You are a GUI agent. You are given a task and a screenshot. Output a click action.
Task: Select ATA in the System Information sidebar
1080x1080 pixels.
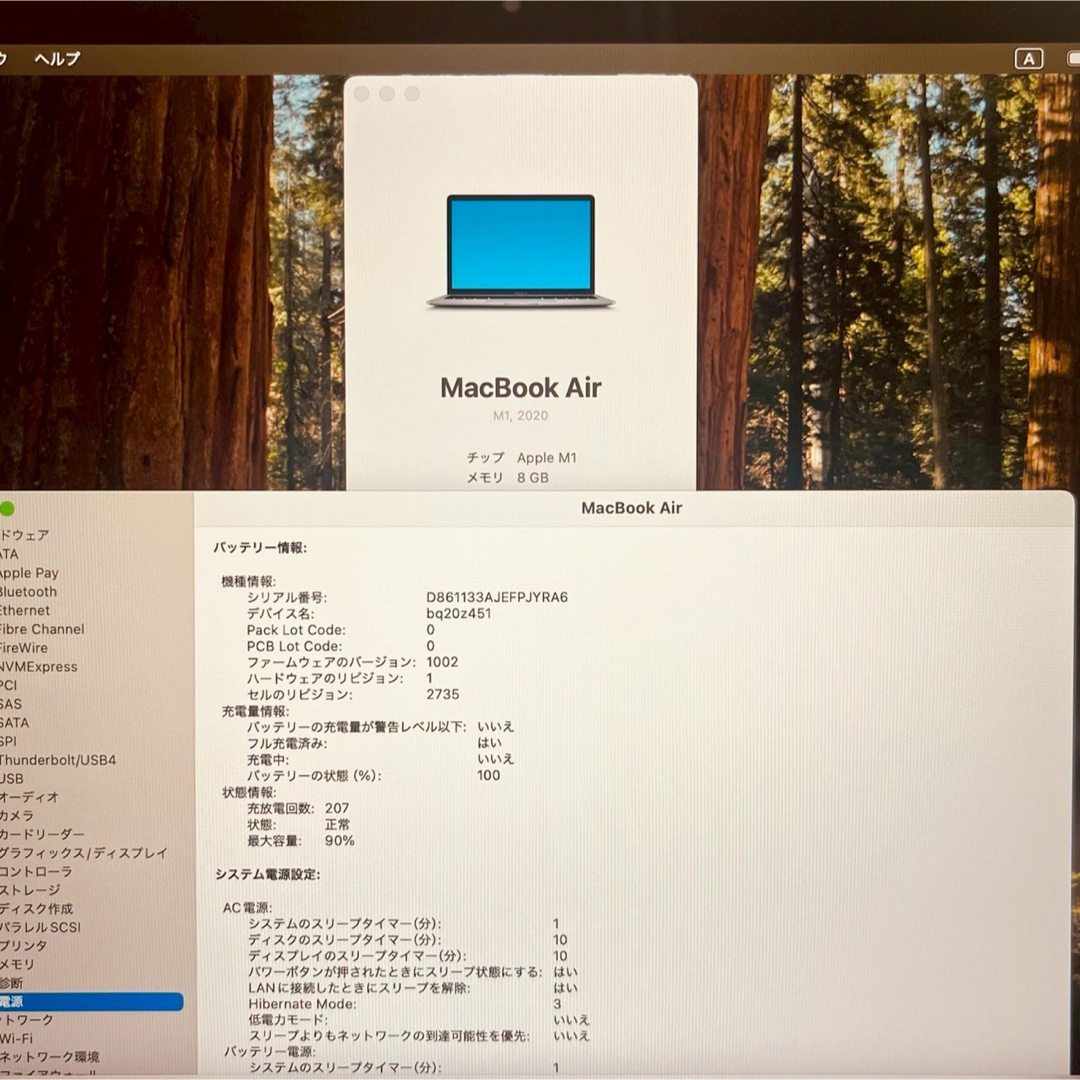coord(10,554)
